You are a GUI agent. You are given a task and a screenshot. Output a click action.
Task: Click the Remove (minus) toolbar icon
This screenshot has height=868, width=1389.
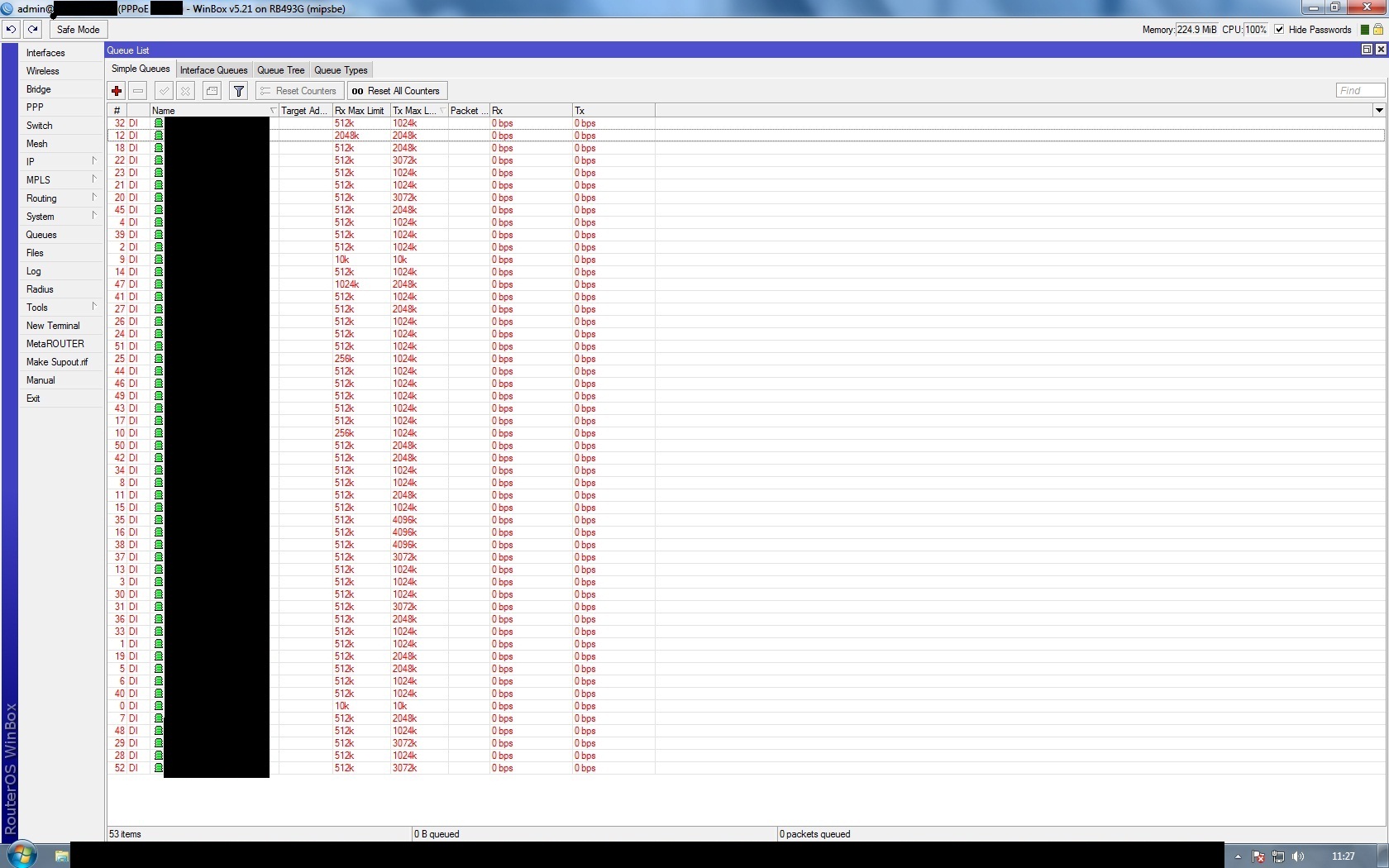click(x=138, y=91)
